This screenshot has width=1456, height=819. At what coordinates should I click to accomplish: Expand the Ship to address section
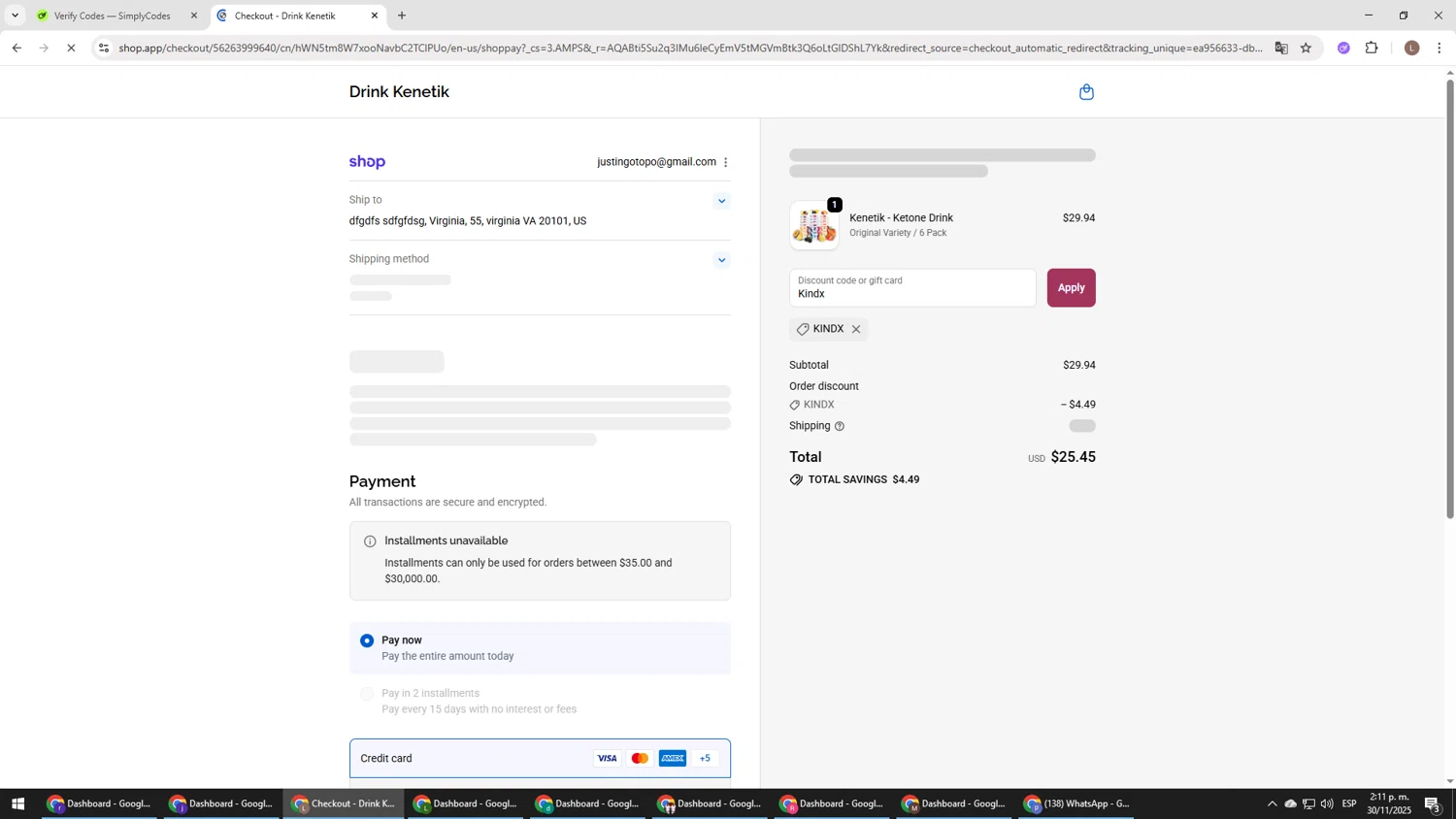pyautogui.click(x=721, y=201)
